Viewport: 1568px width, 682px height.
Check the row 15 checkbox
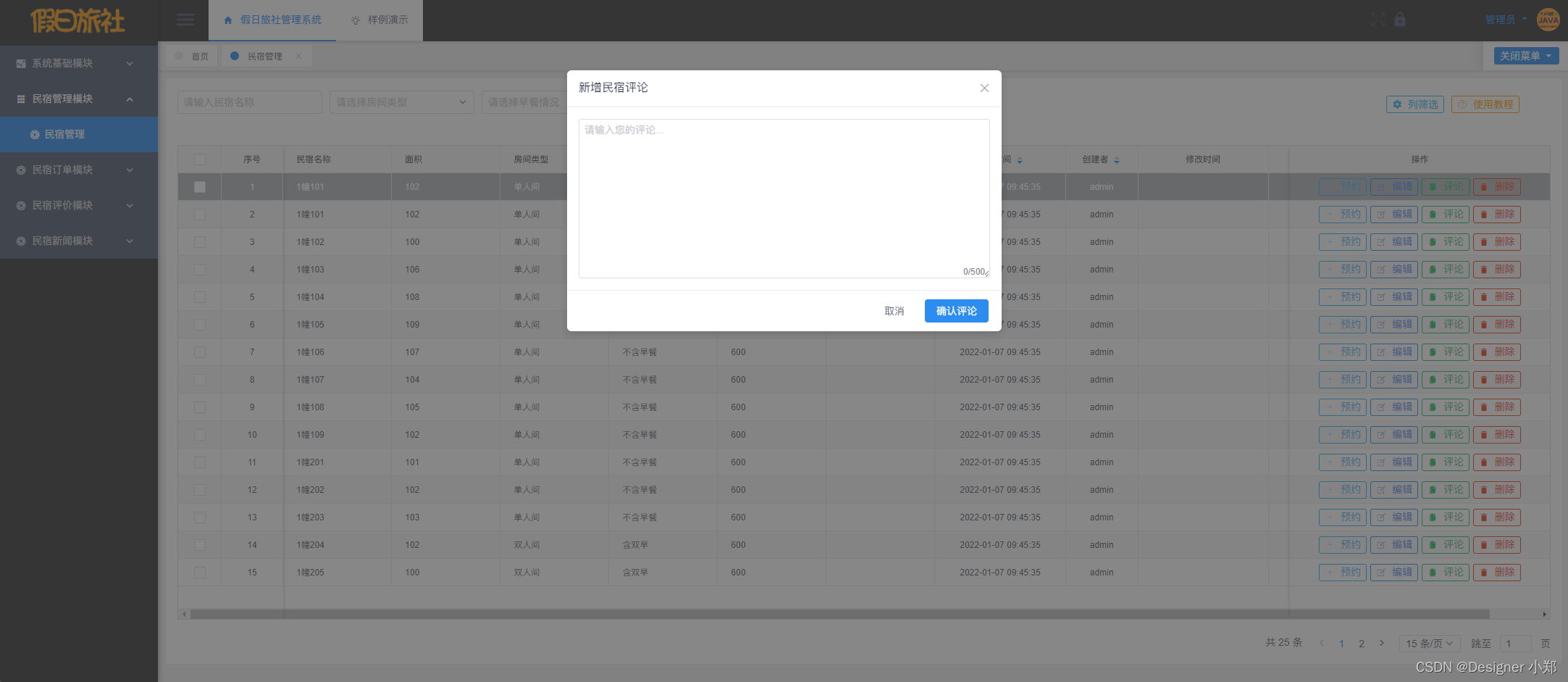pyautogui.click(x=200, y=573)
